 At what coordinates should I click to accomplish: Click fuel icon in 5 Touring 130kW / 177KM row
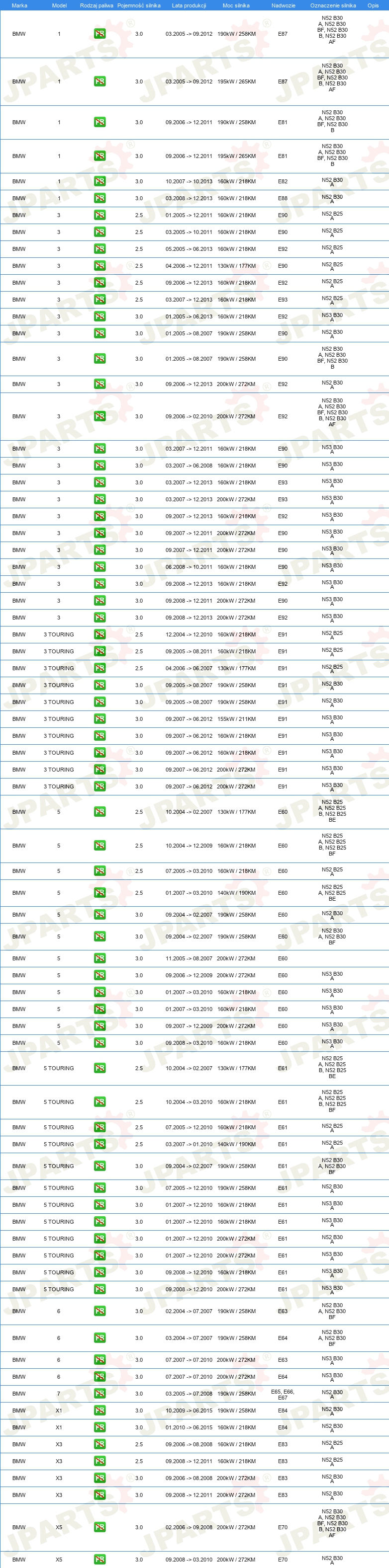pyautogui.click(x=100, y=1068)
